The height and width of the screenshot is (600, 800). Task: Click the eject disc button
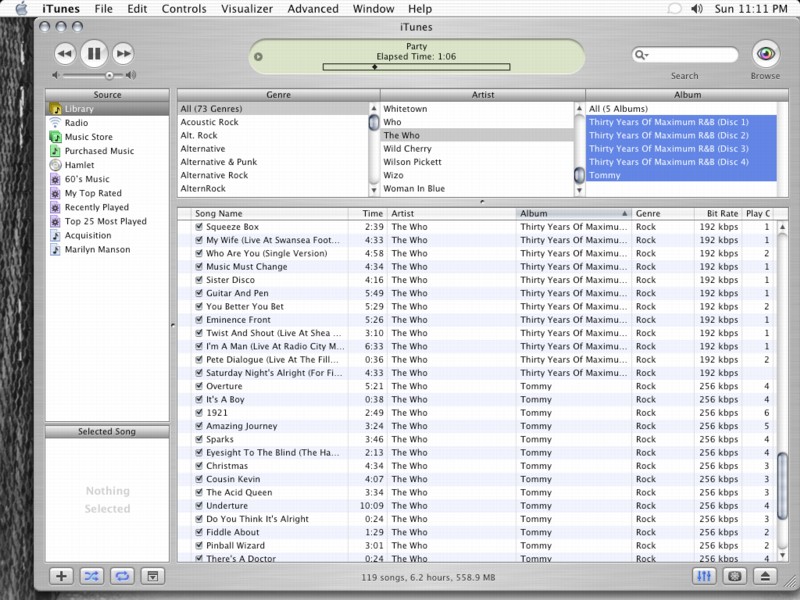click(x=765, y=576)
